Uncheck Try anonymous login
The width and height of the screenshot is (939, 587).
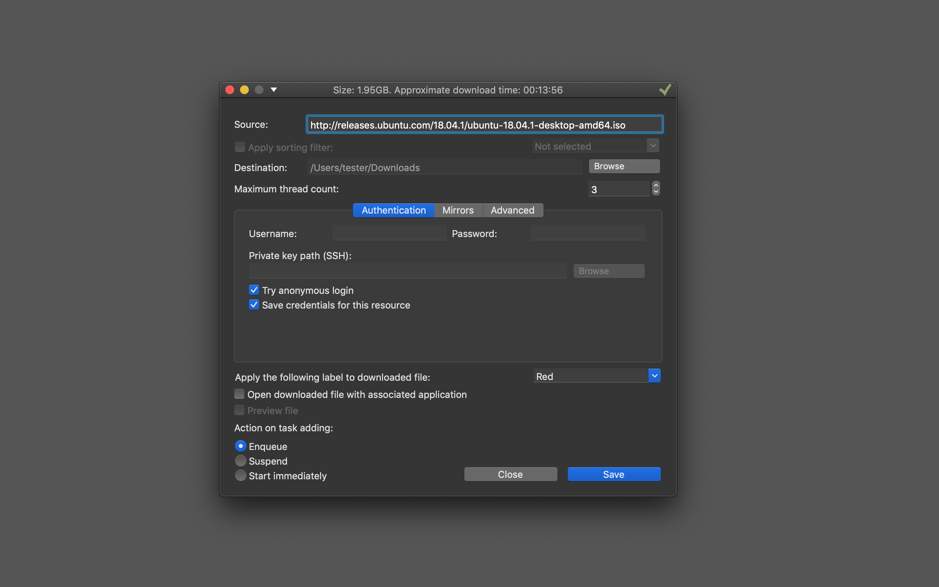tap(253, 289)
